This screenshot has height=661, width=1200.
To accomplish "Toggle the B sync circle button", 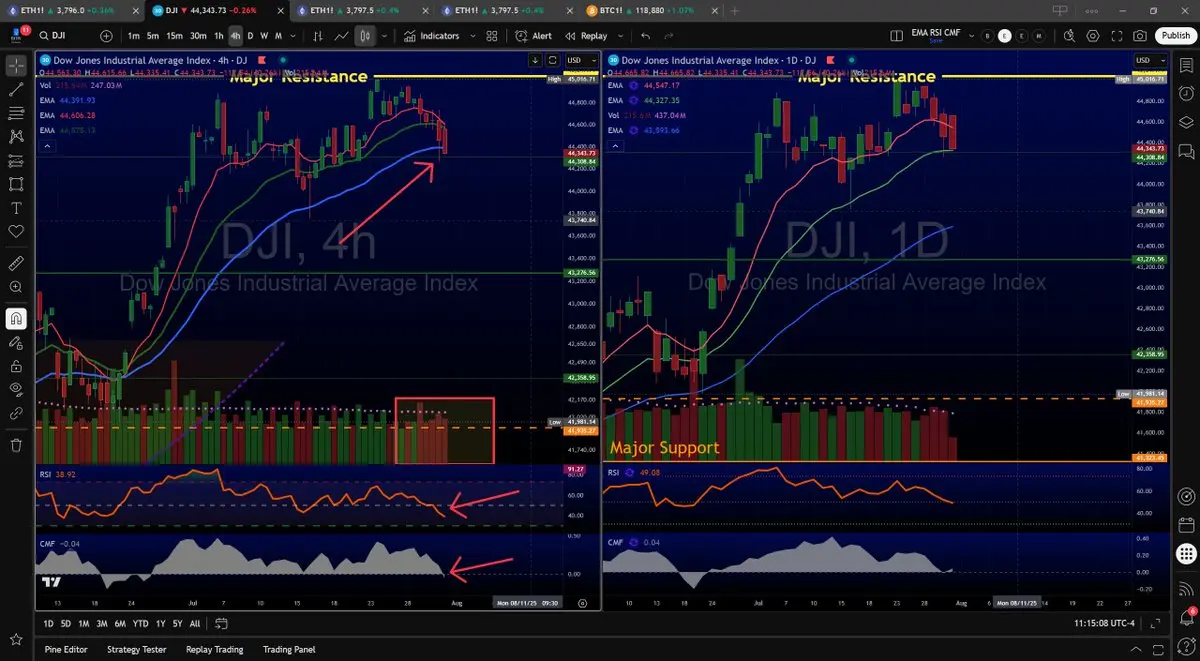I will (989, 35).
